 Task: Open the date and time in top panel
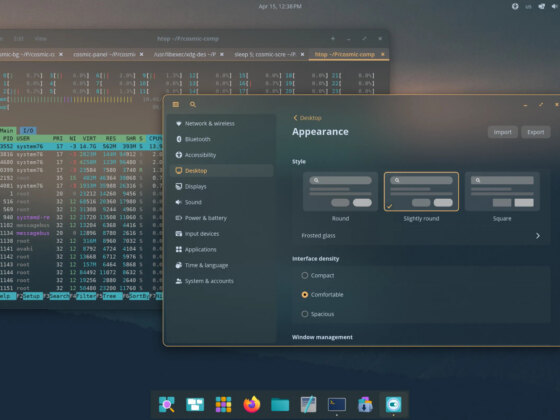pyautogui.click(x=280, y=6)
